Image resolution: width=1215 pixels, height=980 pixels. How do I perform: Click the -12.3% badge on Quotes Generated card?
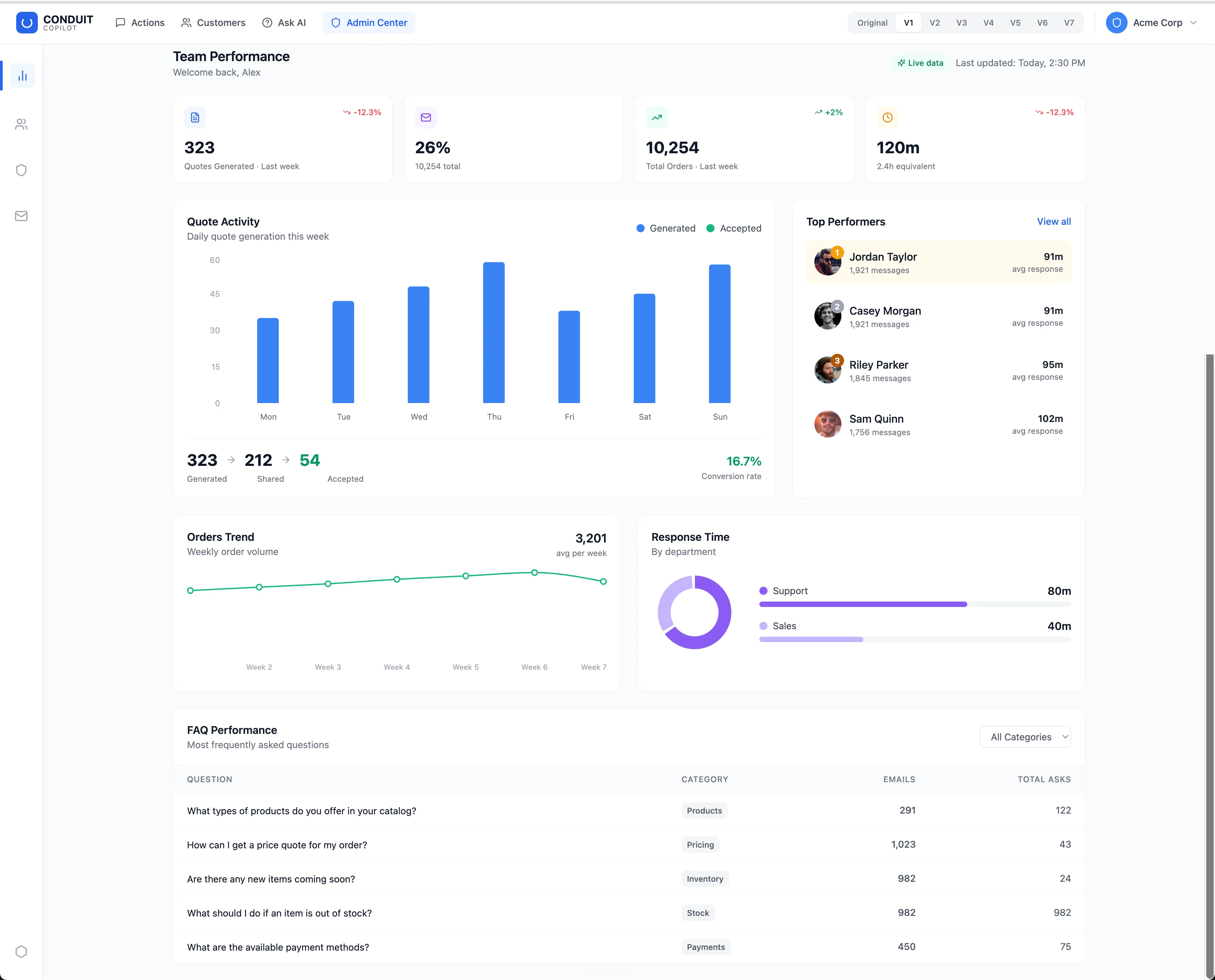click(x=362, y=112)
